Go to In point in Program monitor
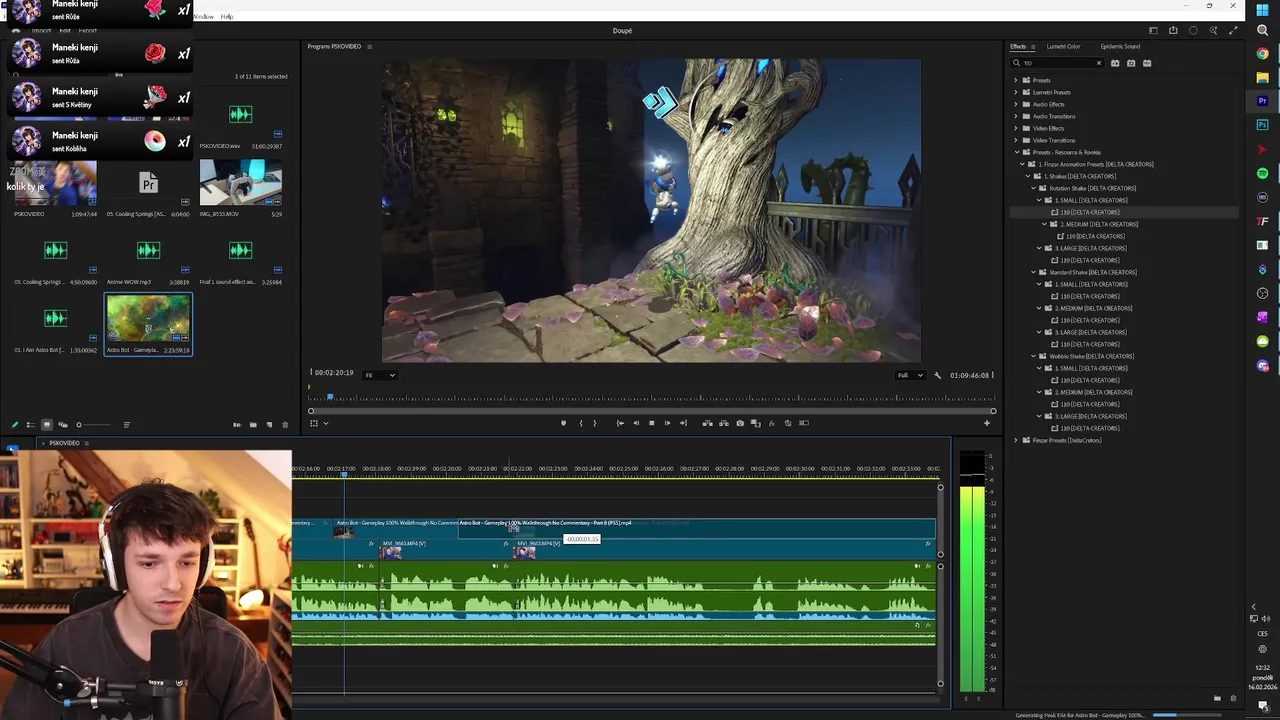The height and width of the screenshot is (720, 1280). click(x=620, y=423)
